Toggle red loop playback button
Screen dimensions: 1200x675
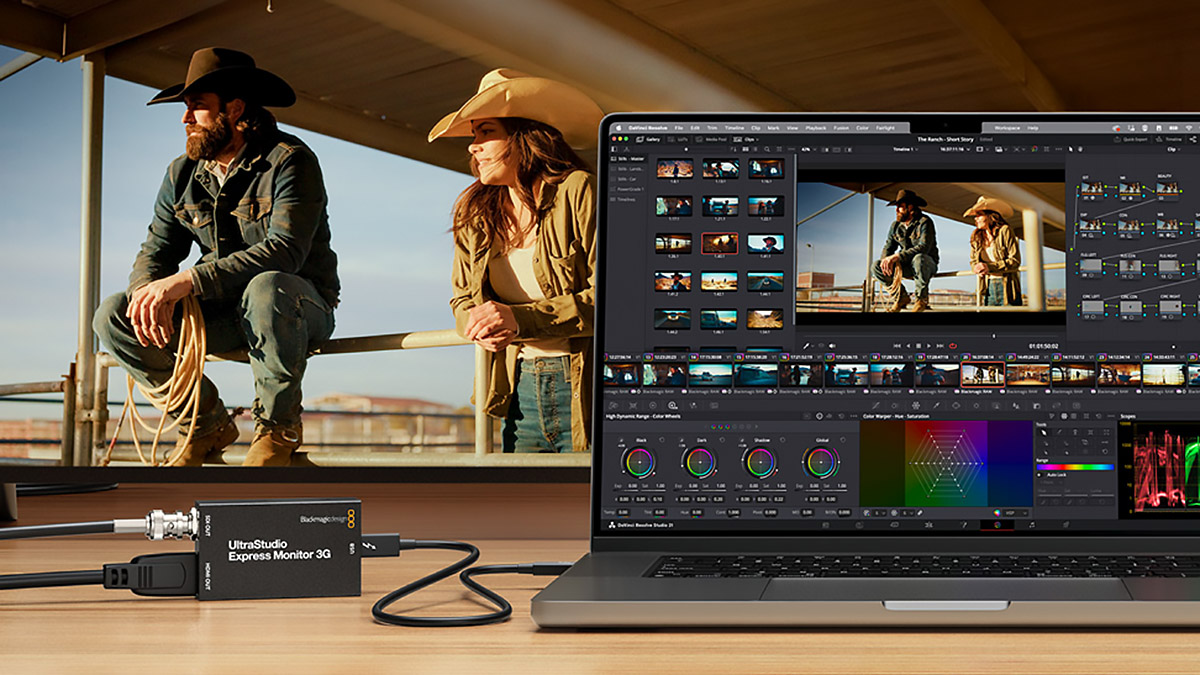point(953,346)
